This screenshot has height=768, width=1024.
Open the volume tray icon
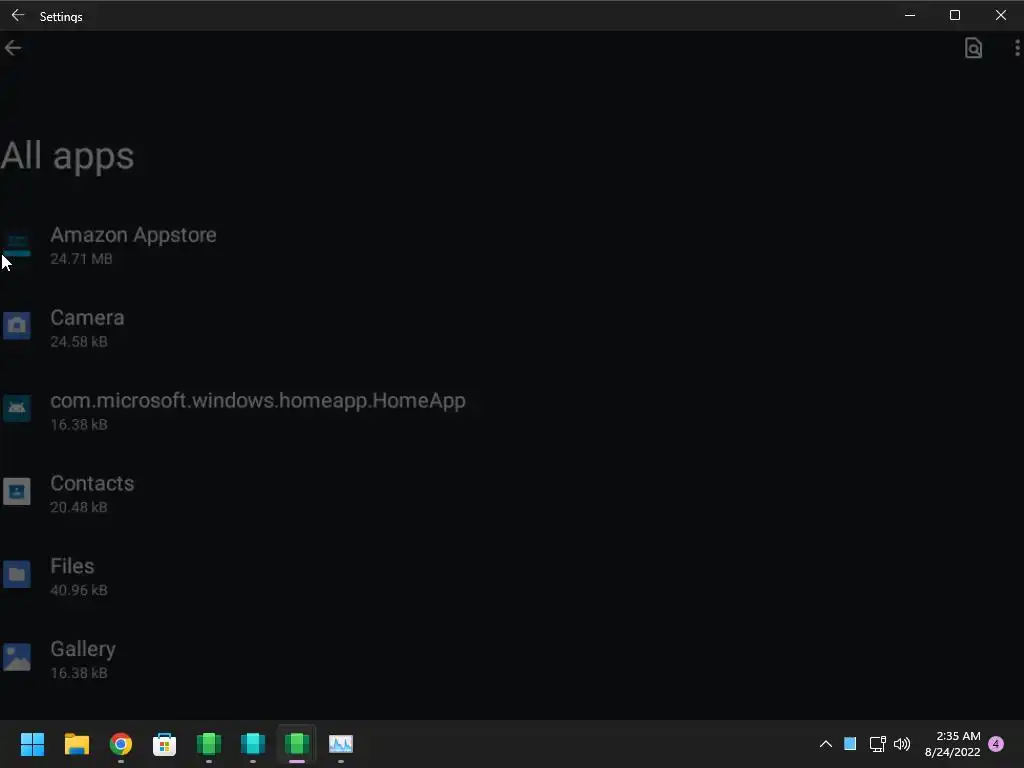point(902,744)
